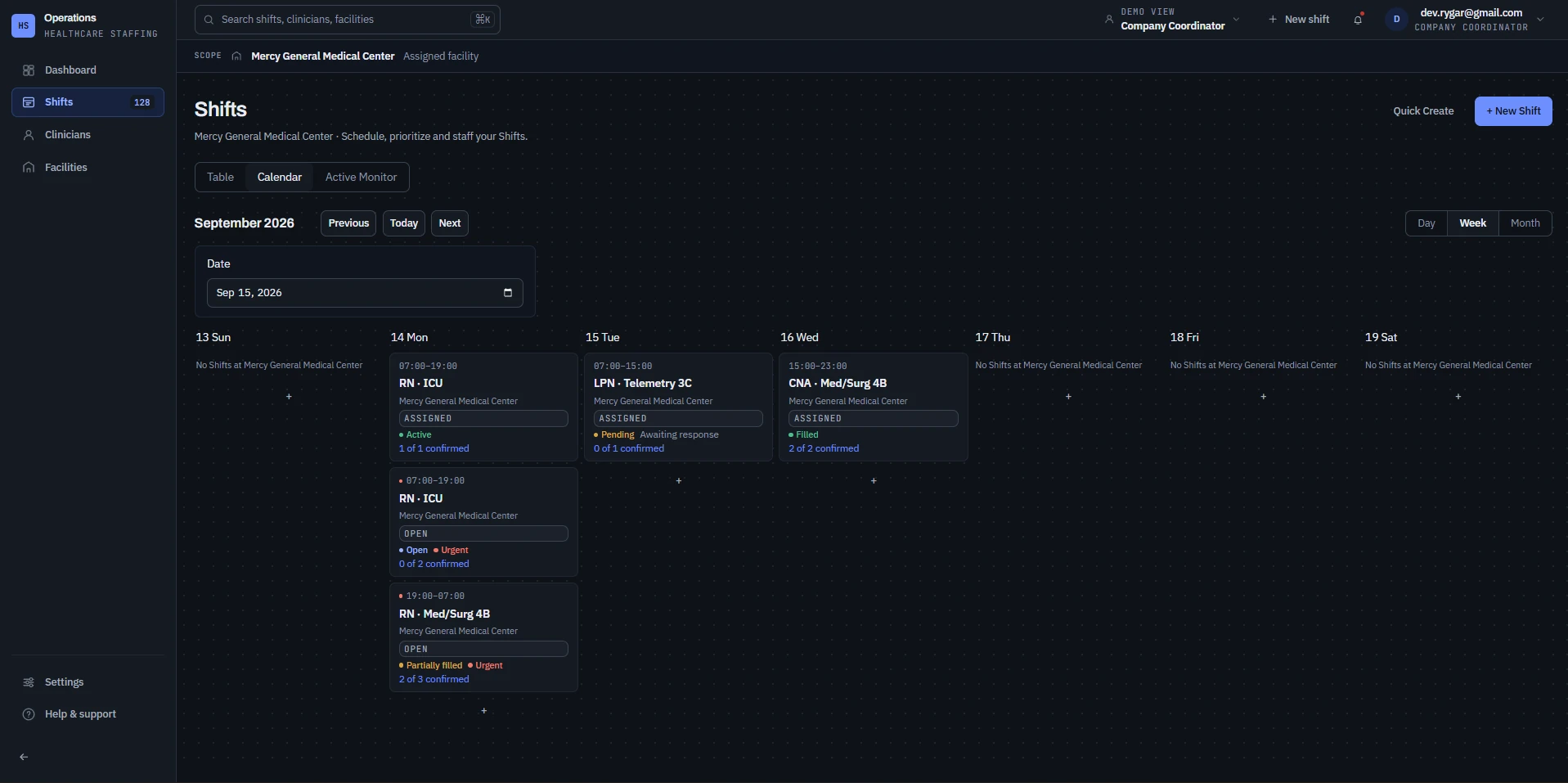Click '0 of 2 confirmed' text
This screenshot has height=783, width=1568.
coord(434,565)
